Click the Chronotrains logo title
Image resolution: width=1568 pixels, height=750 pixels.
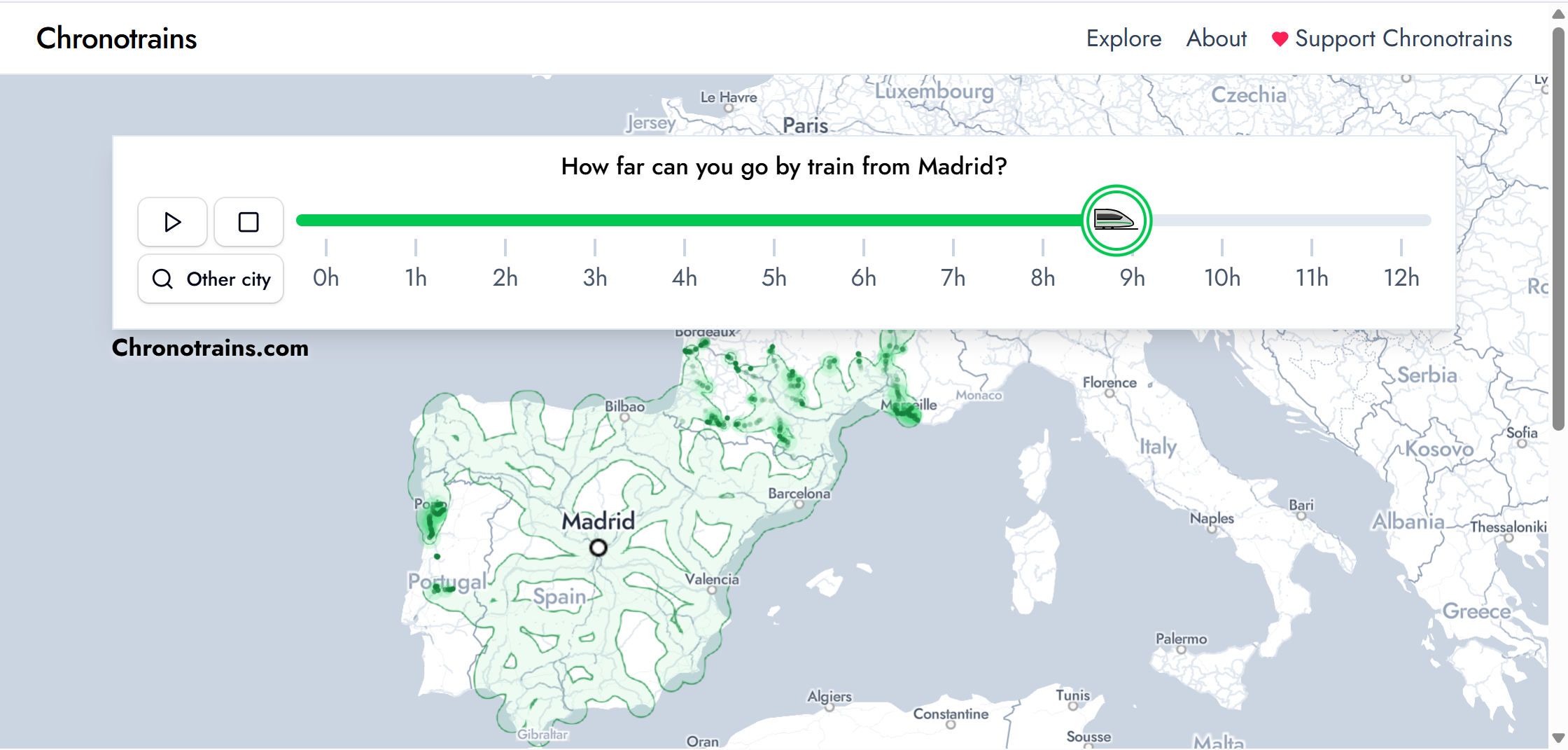116,39
